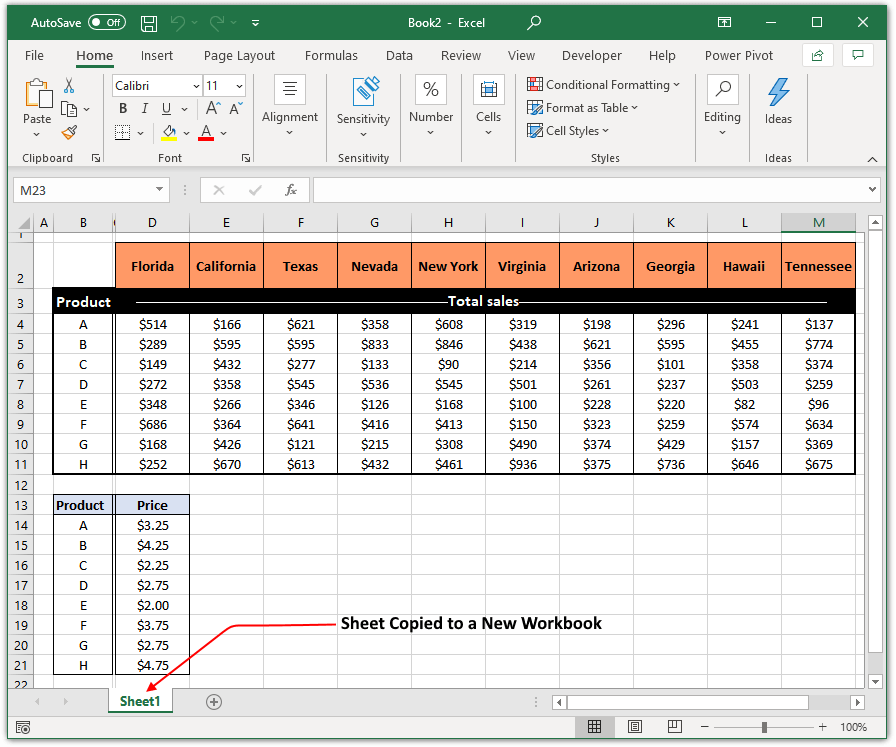896x747 pixels.
Task: Click the Paste button
Action: pos(37,100)
